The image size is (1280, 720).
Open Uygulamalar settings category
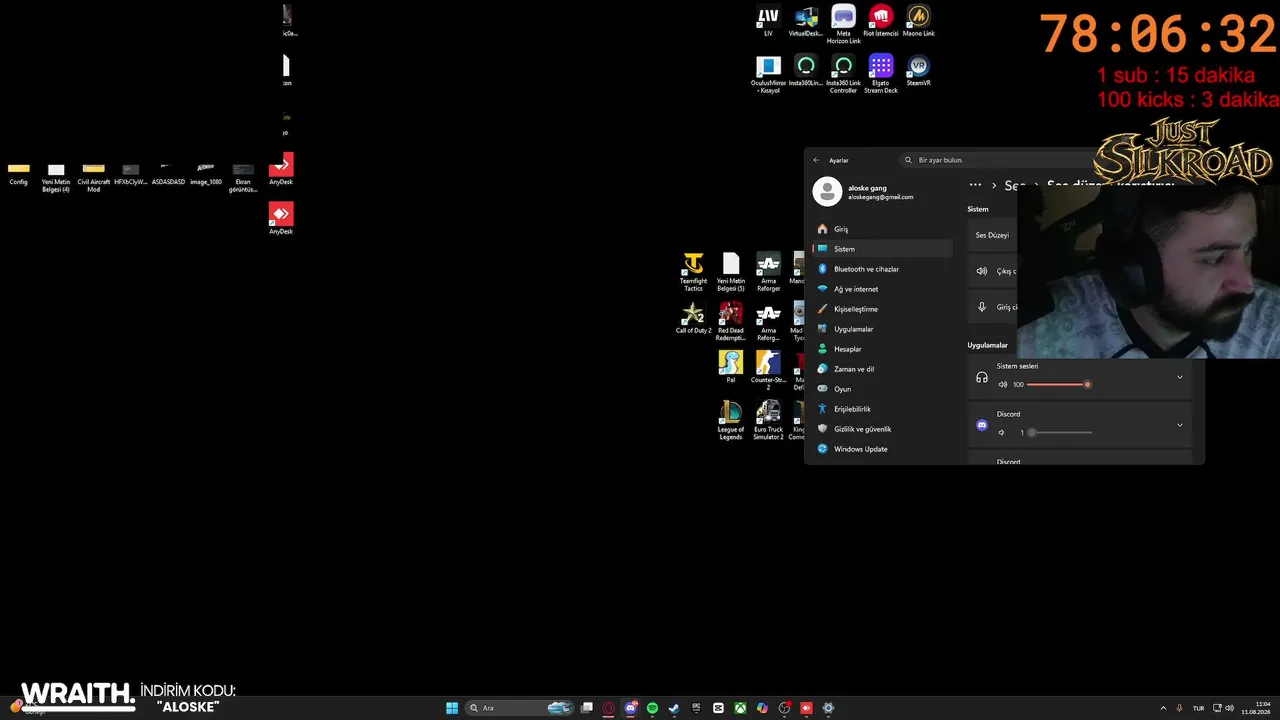pos(884,329)
